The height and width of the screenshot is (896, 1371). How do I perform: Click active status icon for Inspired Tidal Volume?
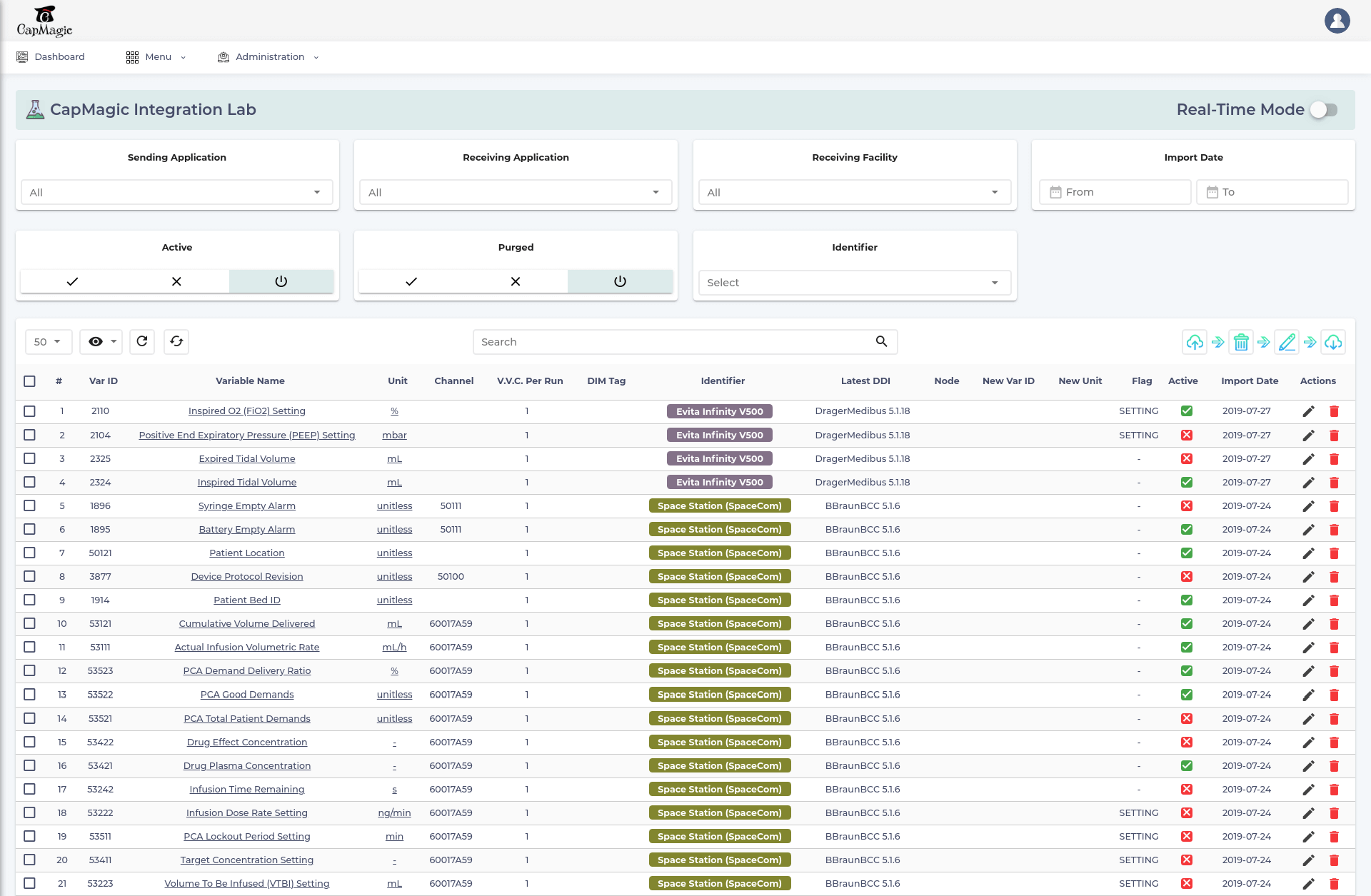click(x=1187, y=482)
